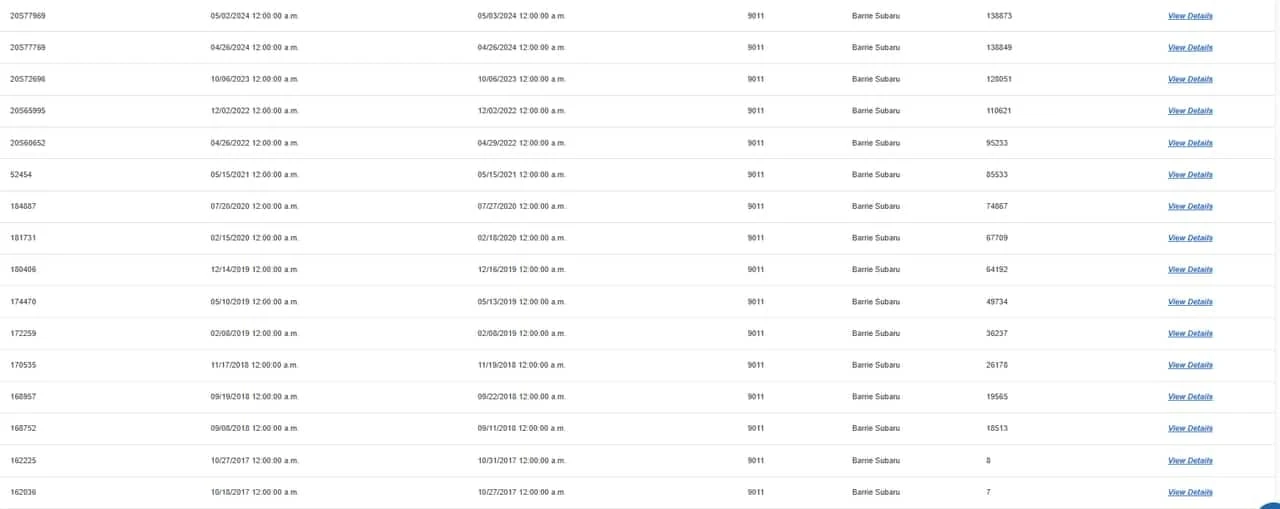
Task: Open View Details for record 20572696
Action: pyautogui.click(x=1190, y=79)
